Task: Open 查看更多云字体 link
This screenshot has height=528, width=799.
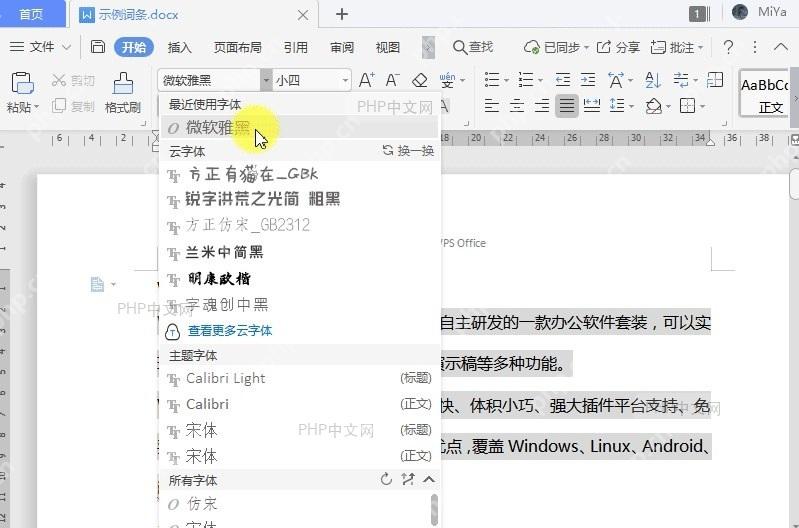Action: point(230,330)
